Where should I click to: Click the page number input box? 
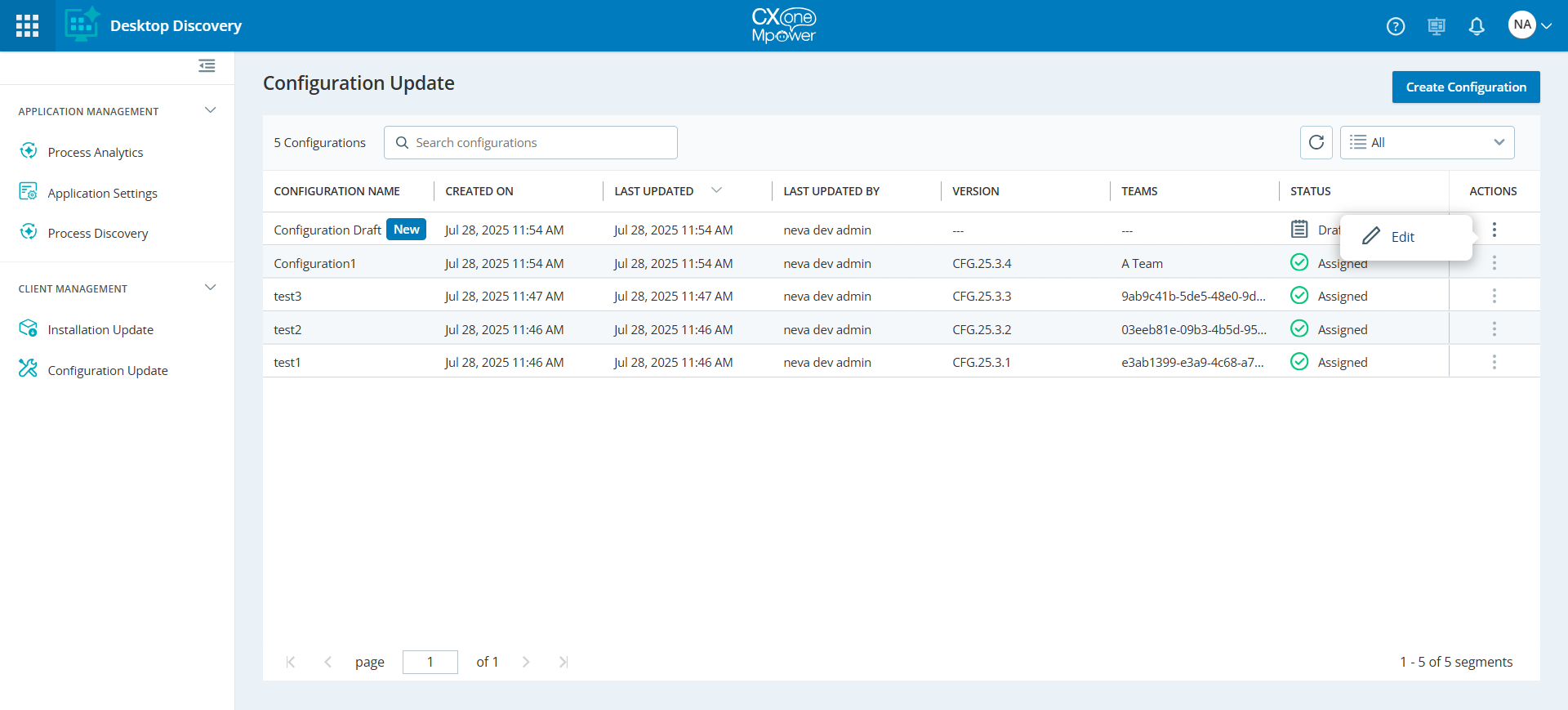[430, 662]
